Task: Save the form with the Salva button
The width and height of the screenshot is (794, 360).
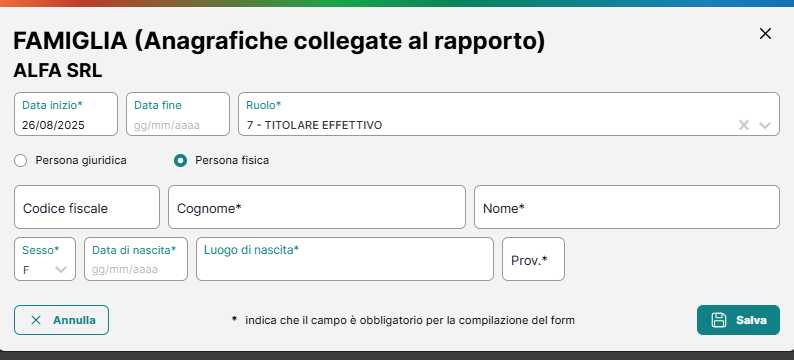Action: point(738,320)
